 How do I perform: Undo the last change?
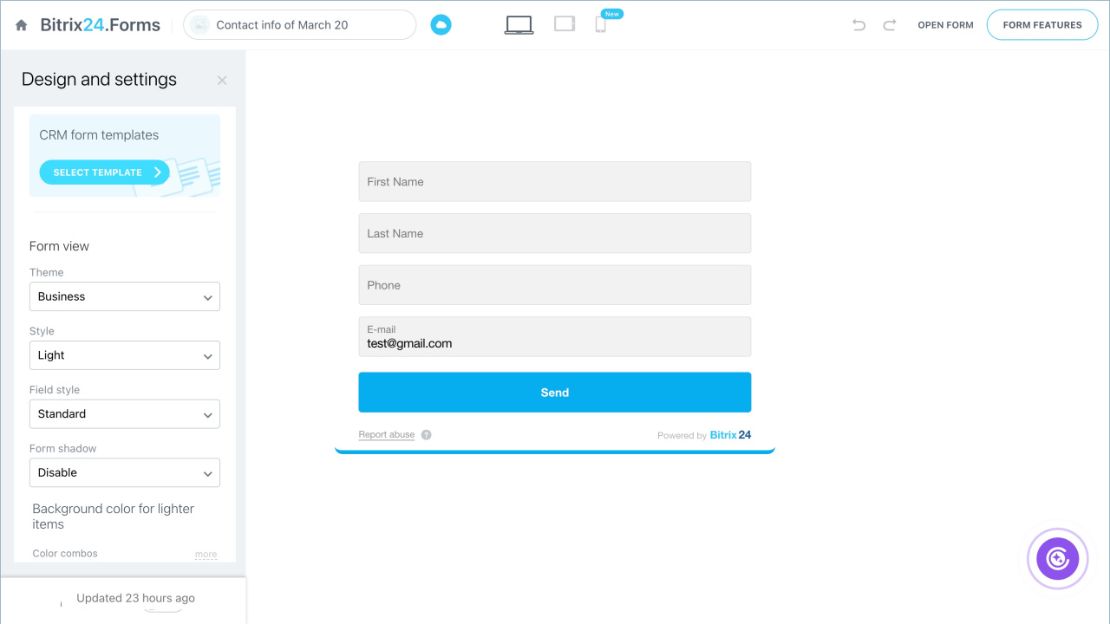(x=859, y=25)
